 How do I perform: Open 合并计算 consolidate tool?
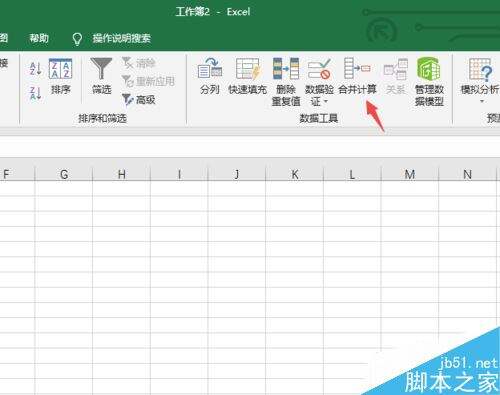(x=357, y=76)
